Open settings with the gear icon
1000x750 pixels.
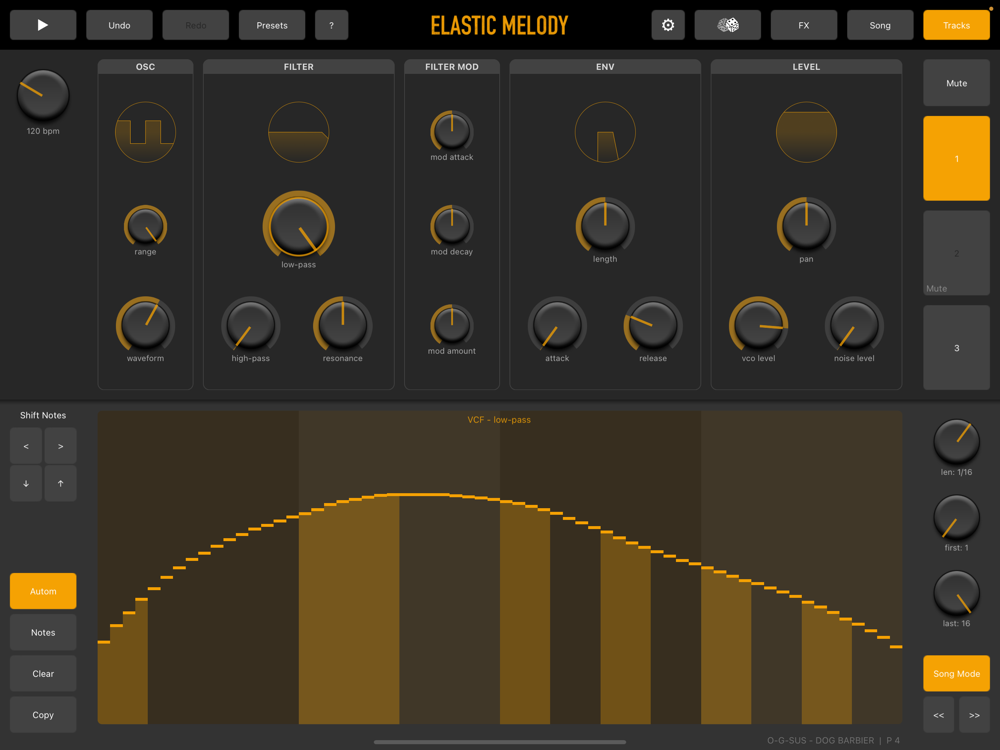click(x=668, y=25)
